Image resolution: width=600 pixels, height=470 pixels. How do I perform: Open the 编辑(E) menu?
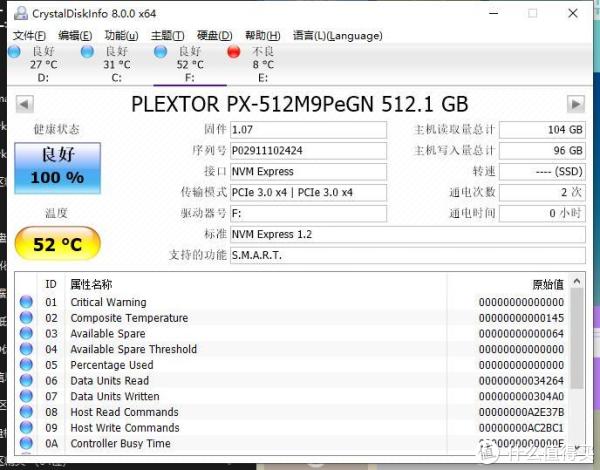75,36
